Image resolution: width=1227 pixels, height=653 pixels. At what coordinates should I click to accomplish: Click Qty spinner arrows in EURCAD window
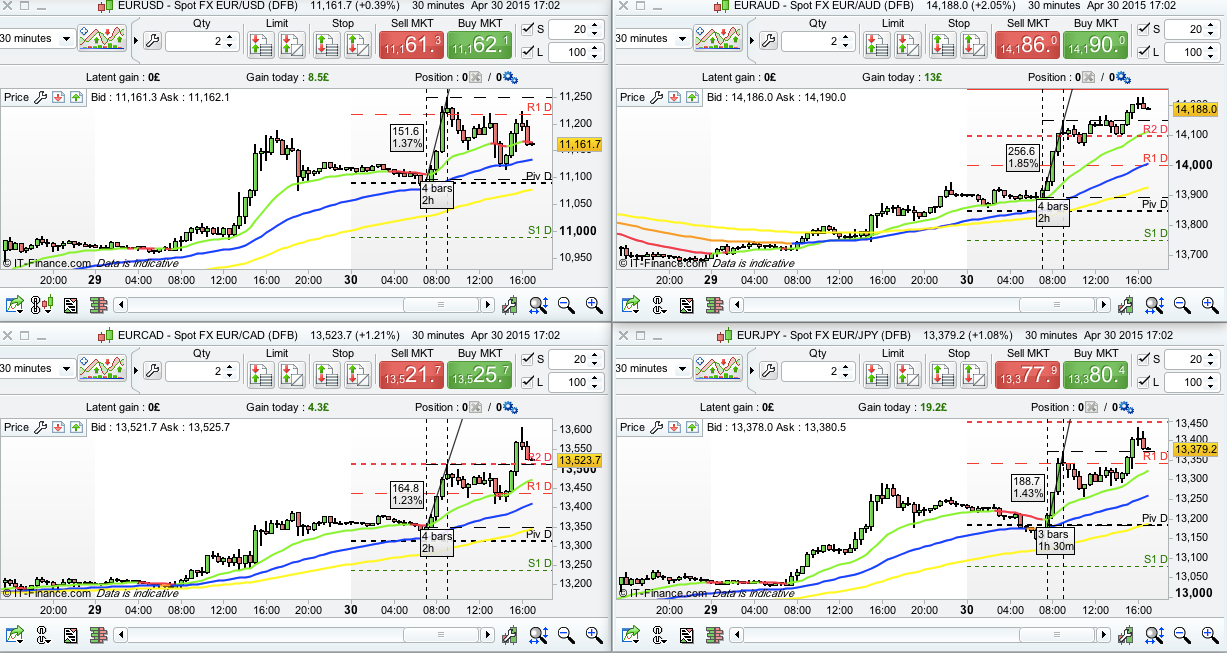(x=231, y=371)
